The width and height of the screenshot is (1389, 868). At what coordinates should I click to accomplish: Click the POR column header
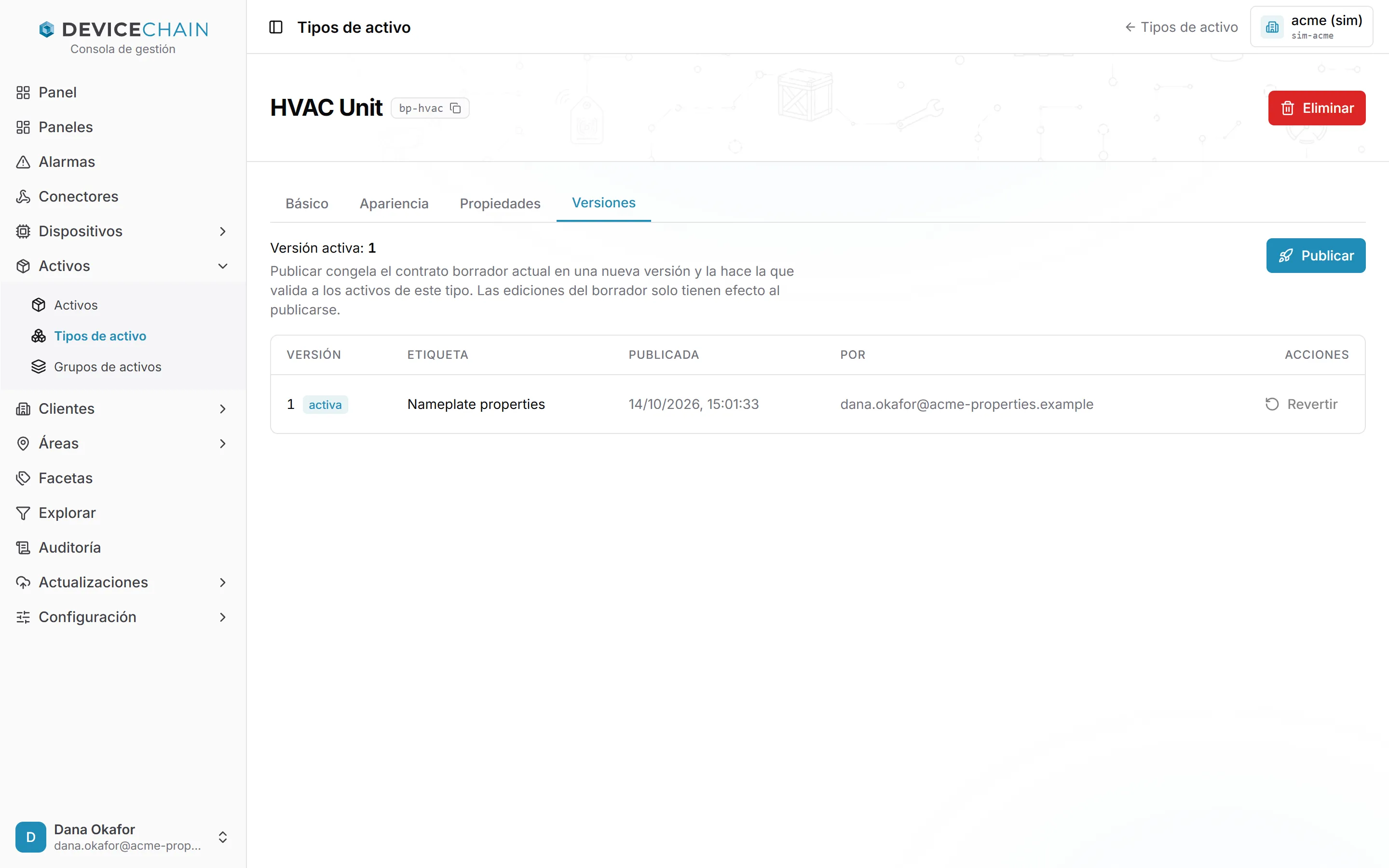tap(853, 355)
